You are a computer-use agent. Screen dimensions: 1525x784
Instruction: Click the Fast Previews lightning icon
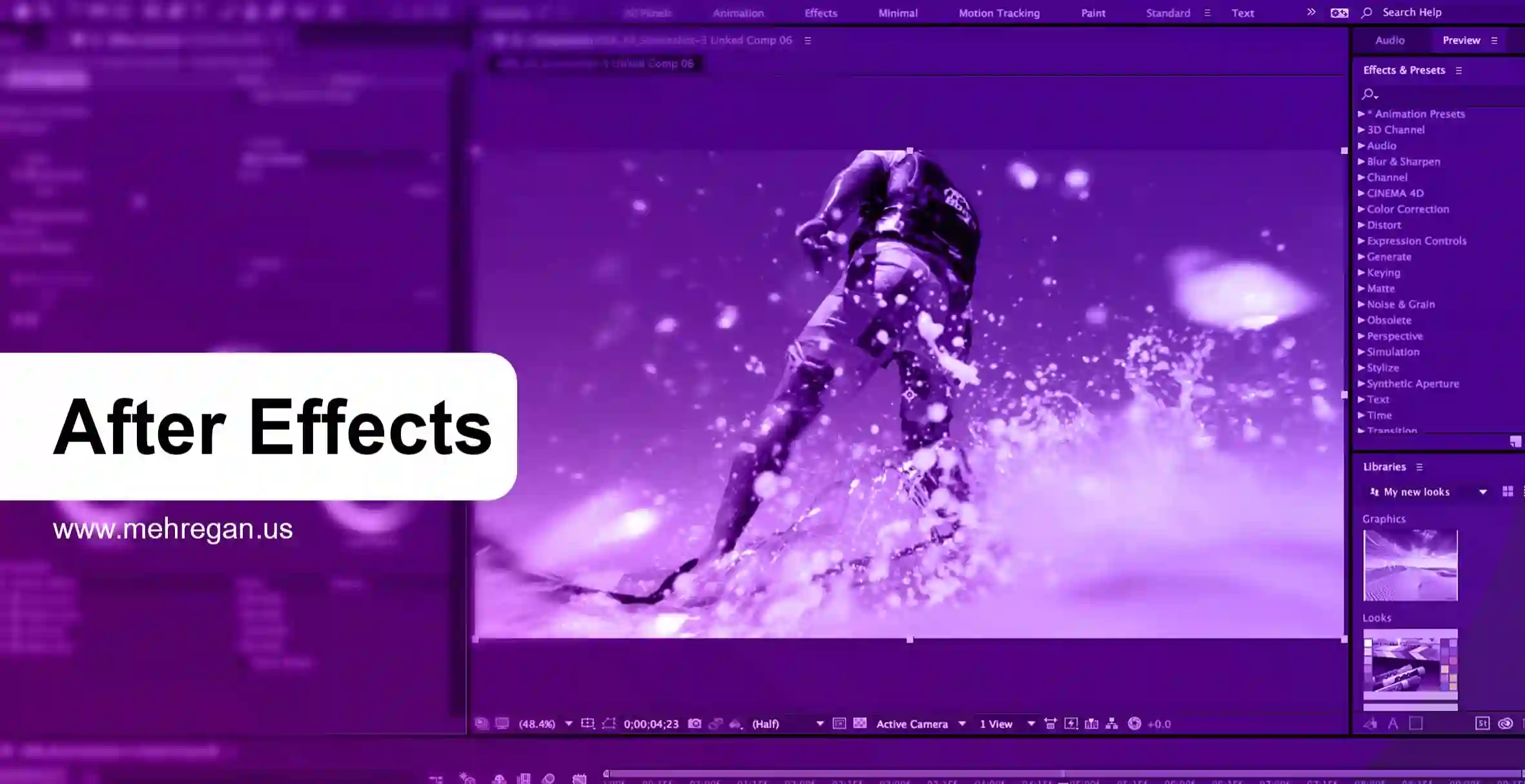click(1071, 723)
